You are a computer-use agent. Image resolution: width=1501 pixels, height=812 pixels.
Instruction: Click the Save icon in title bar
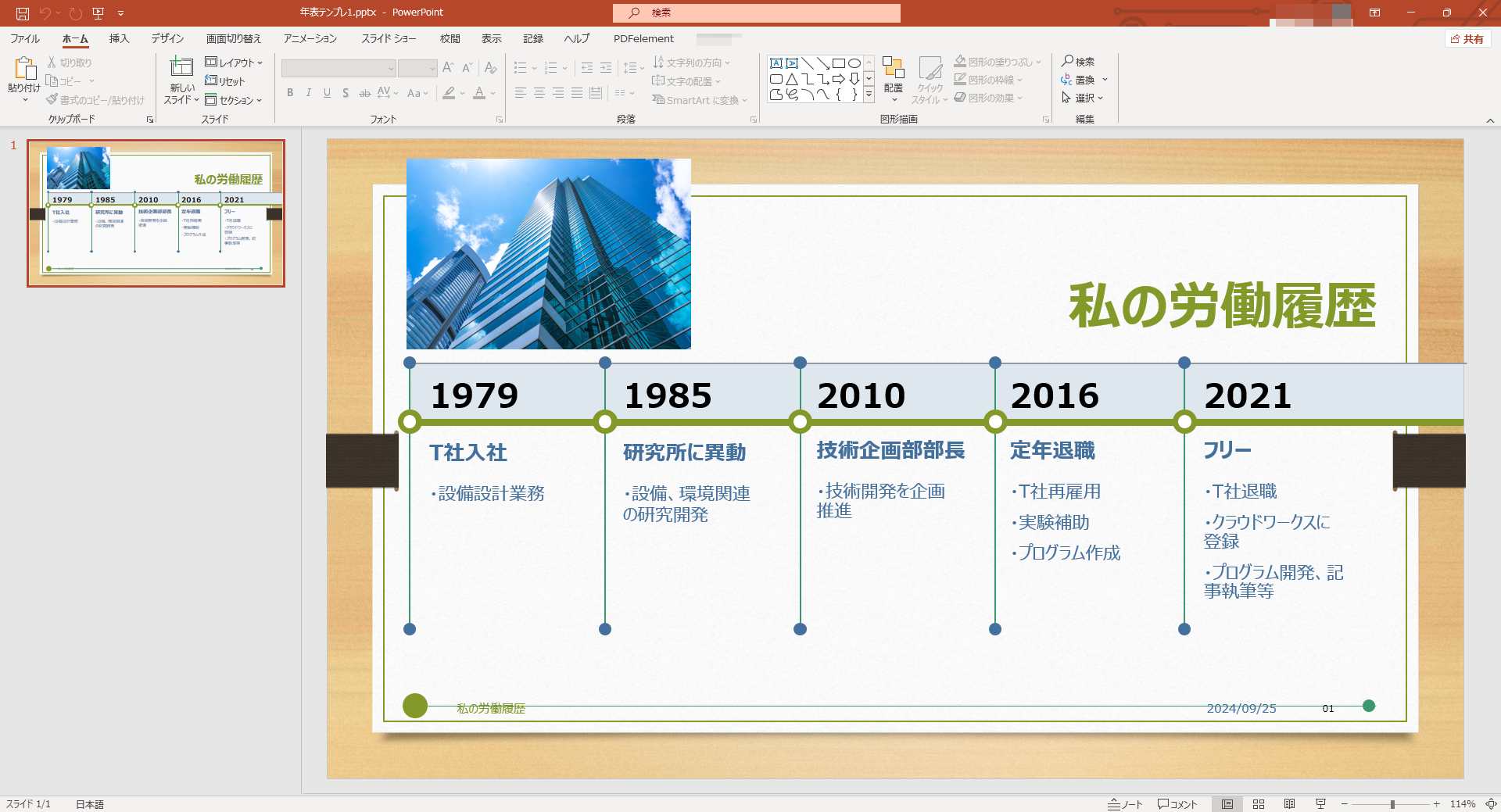pyautogui.click(x=23, y=13)
